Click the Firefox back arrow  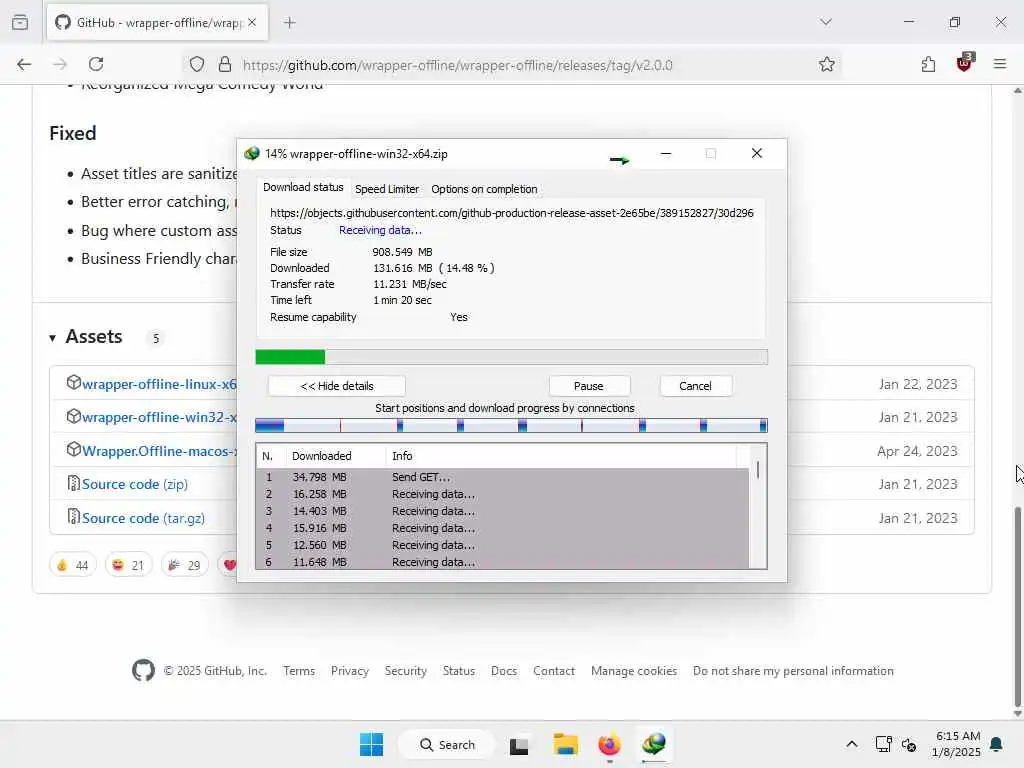[24, 64]
